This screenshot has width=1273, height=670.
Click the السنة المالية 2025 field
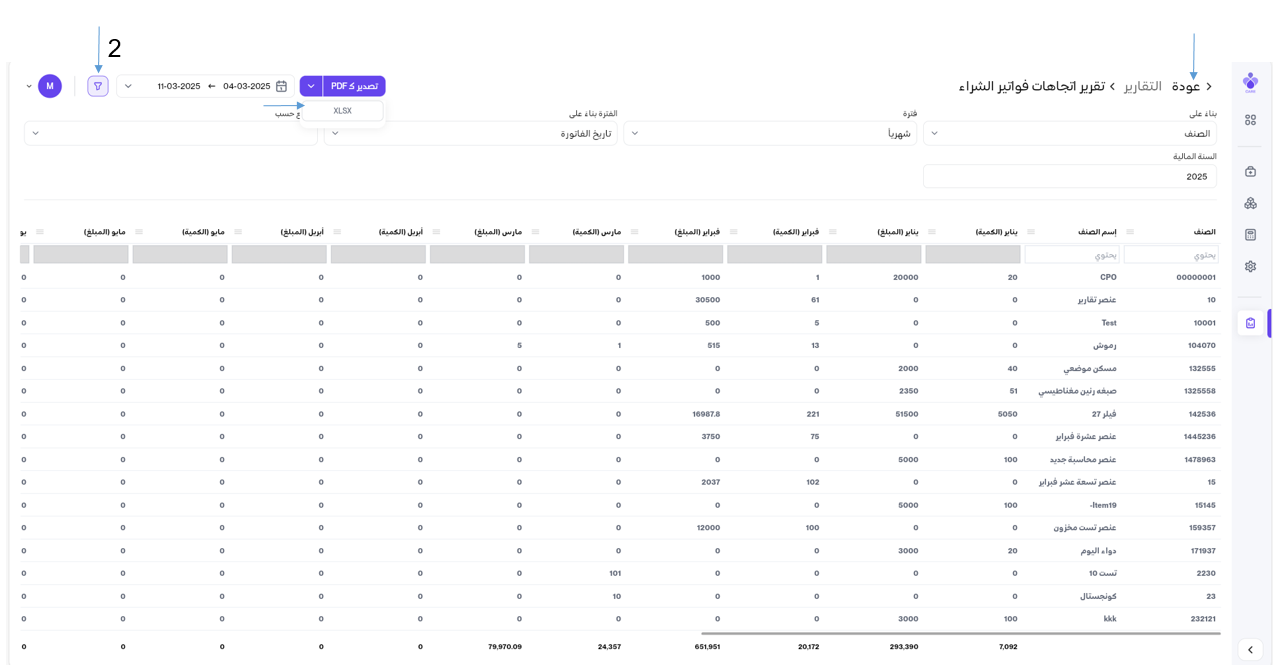pyautogui.click(x=1069, y=176)
